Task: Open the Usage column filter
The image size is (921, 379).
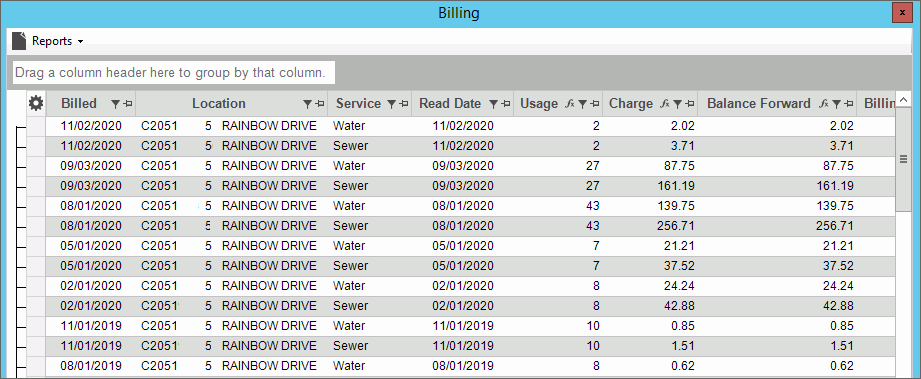Action: [x=583, y=104]
